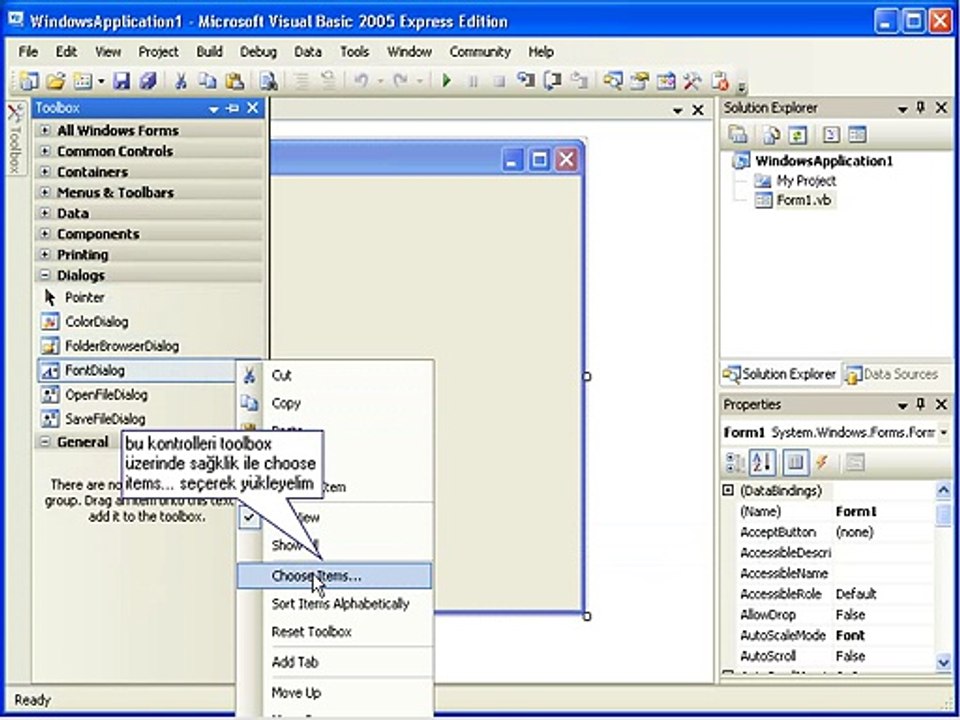The height and width of the screenshot is (720, 960).
Task: Open the Build menu
Action: click(209, 52)
